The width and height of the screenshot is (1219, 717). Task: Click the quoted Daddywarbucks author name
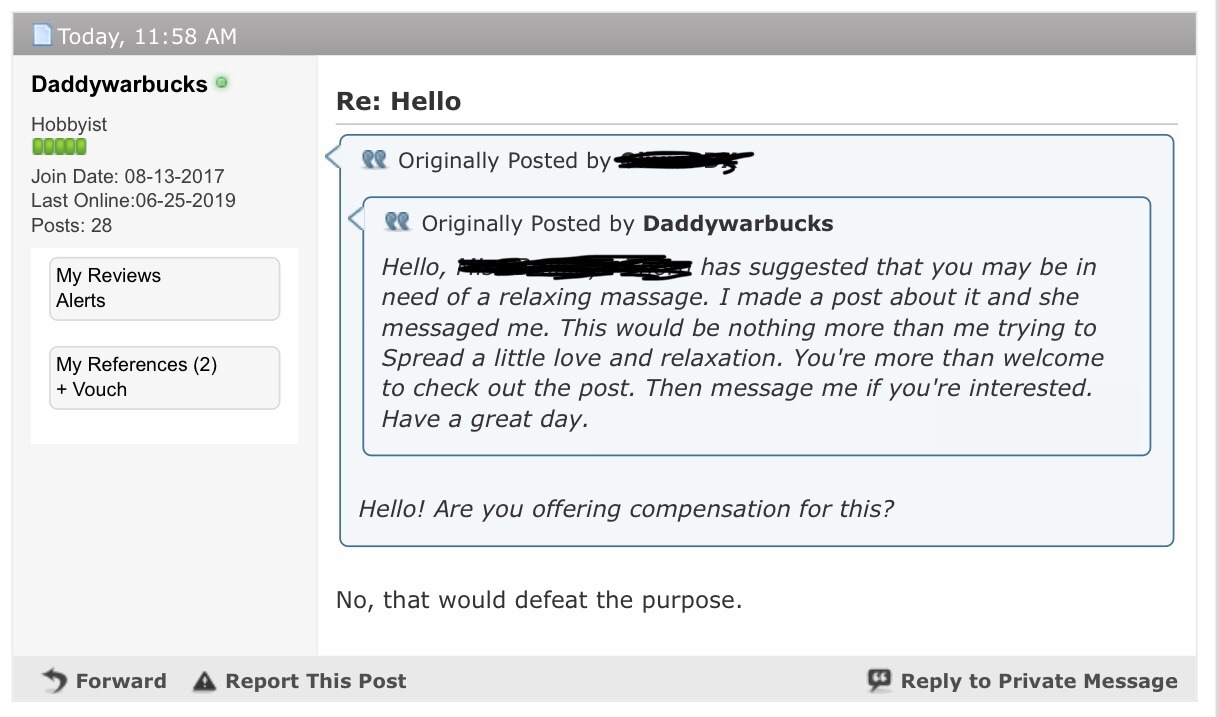[737, 223]
